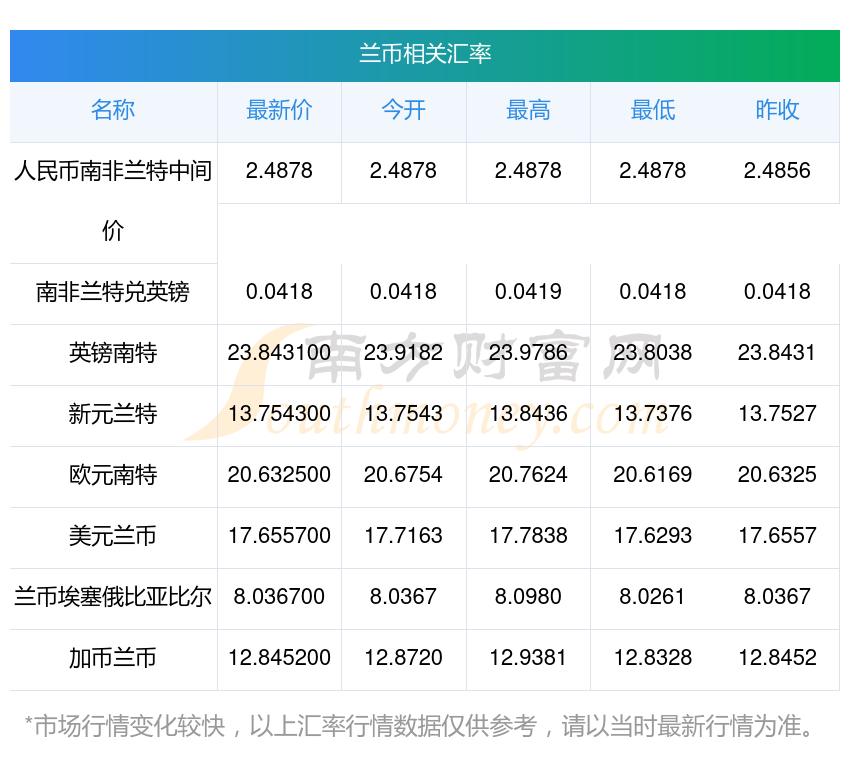The image size is (850, 757).
Task: Select the 名称 column header
Action: [x=113, y=110]
